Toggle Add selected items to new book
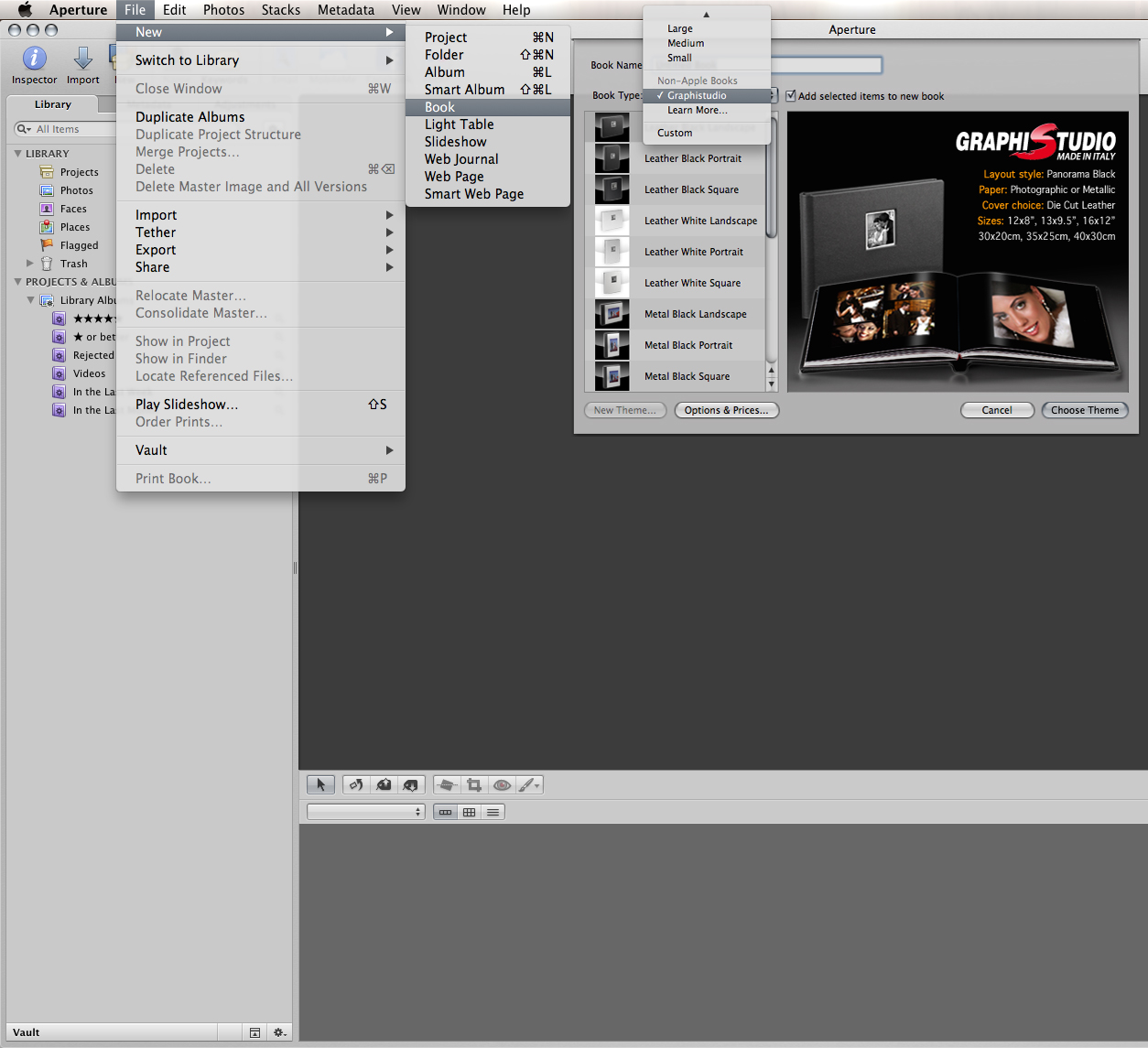 point(791,95)
